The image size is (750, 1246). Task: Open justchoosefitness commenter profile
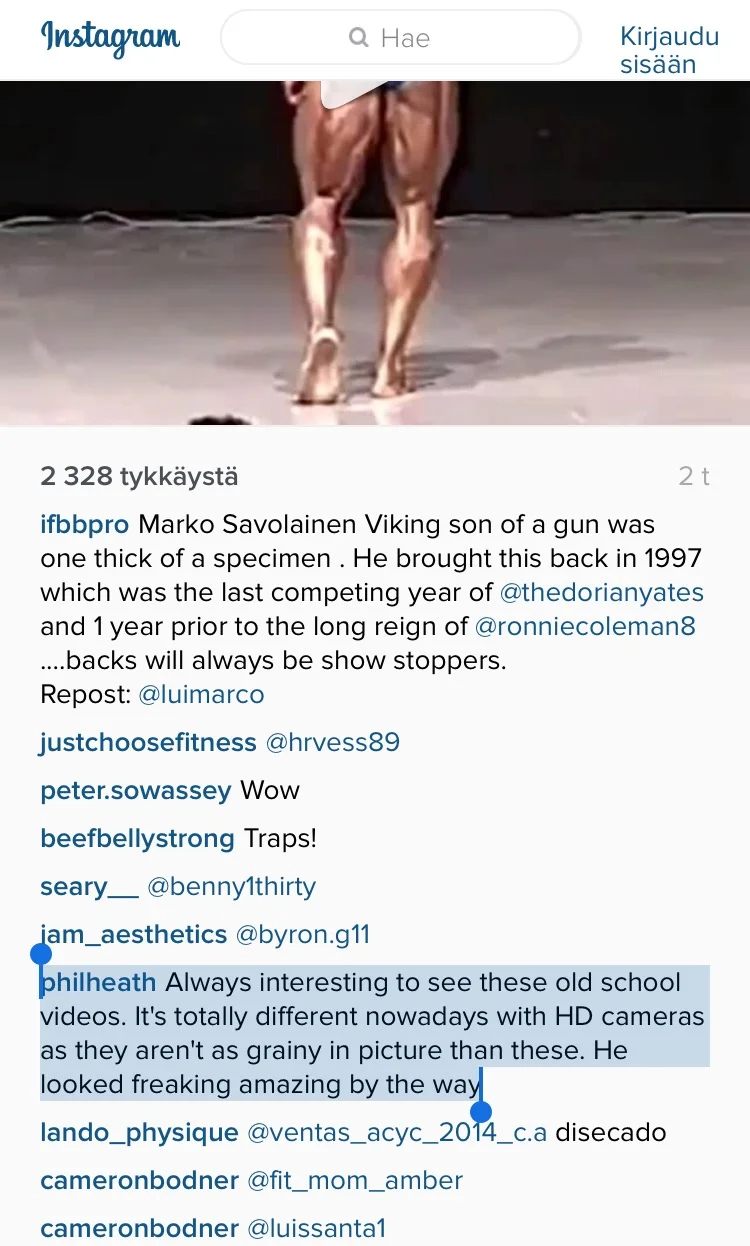coord(148,742)
